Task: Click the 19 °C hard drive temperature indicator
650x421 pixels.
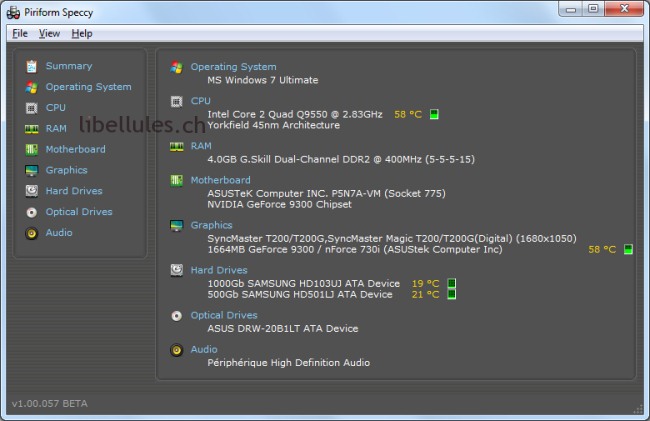Action: coord(452,283)
